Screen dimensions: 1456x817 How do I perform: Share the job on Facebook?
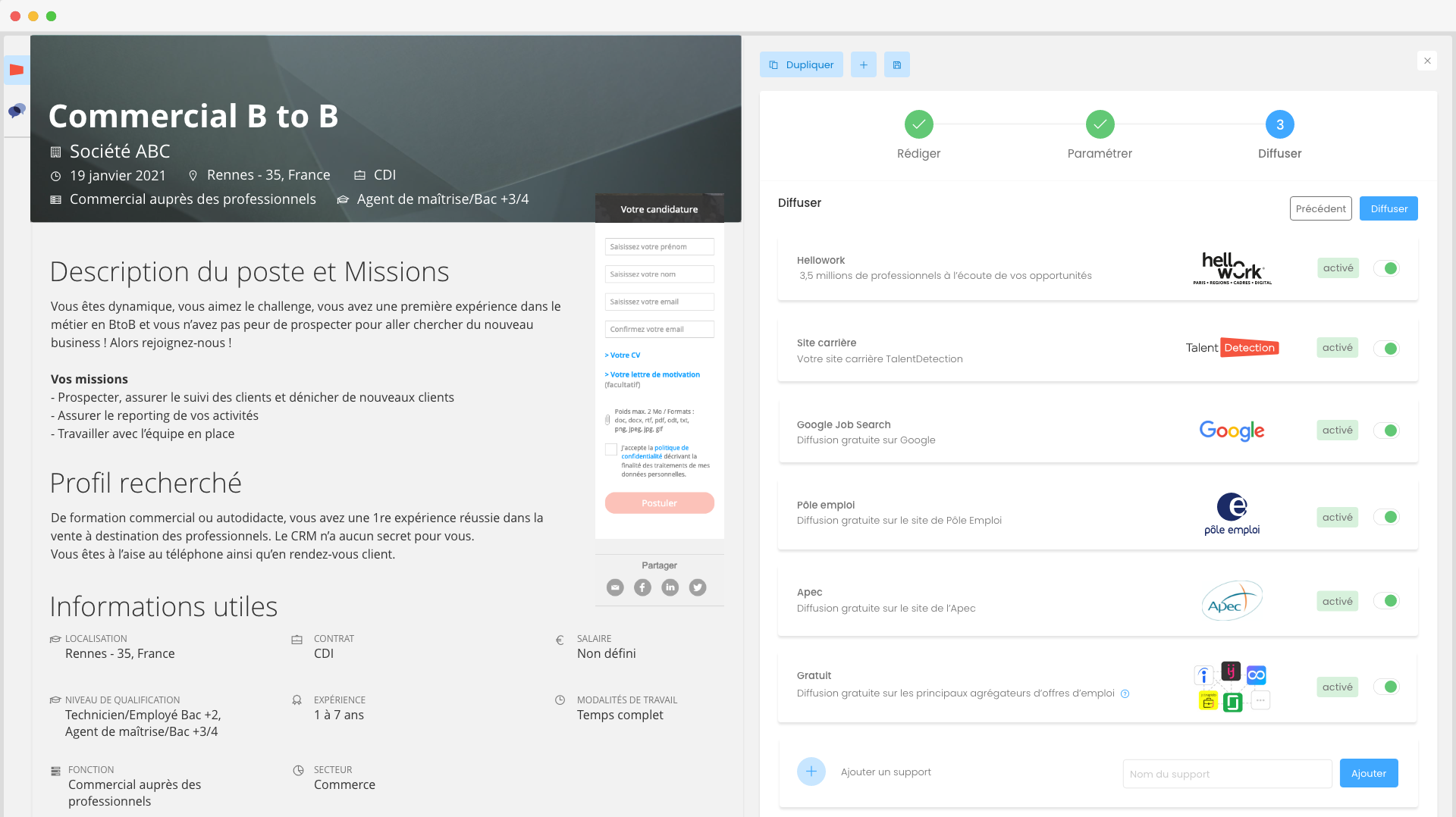click(x=642, y=587)
